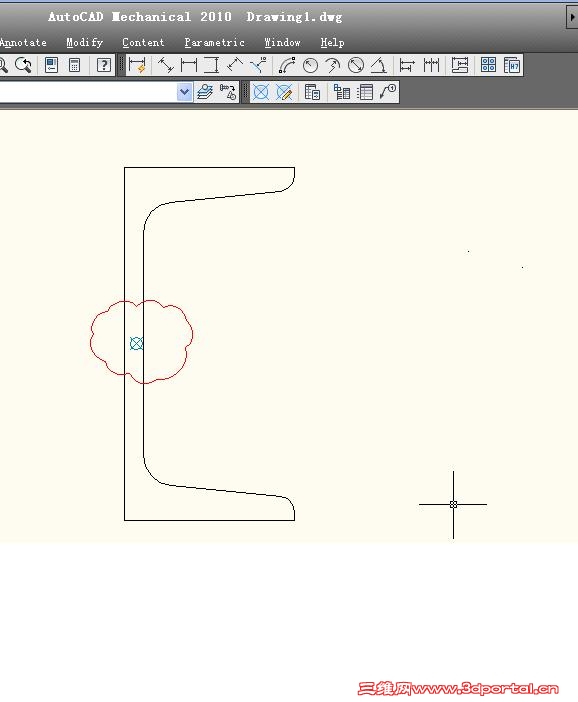Expand the layer dropdown arrow
Image resolution: width=578 pixels, height=702 pixels.
[x=184, y=92]
